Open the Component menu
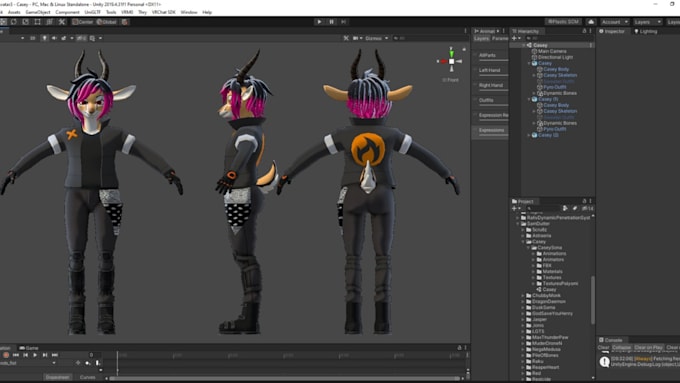 67,12
